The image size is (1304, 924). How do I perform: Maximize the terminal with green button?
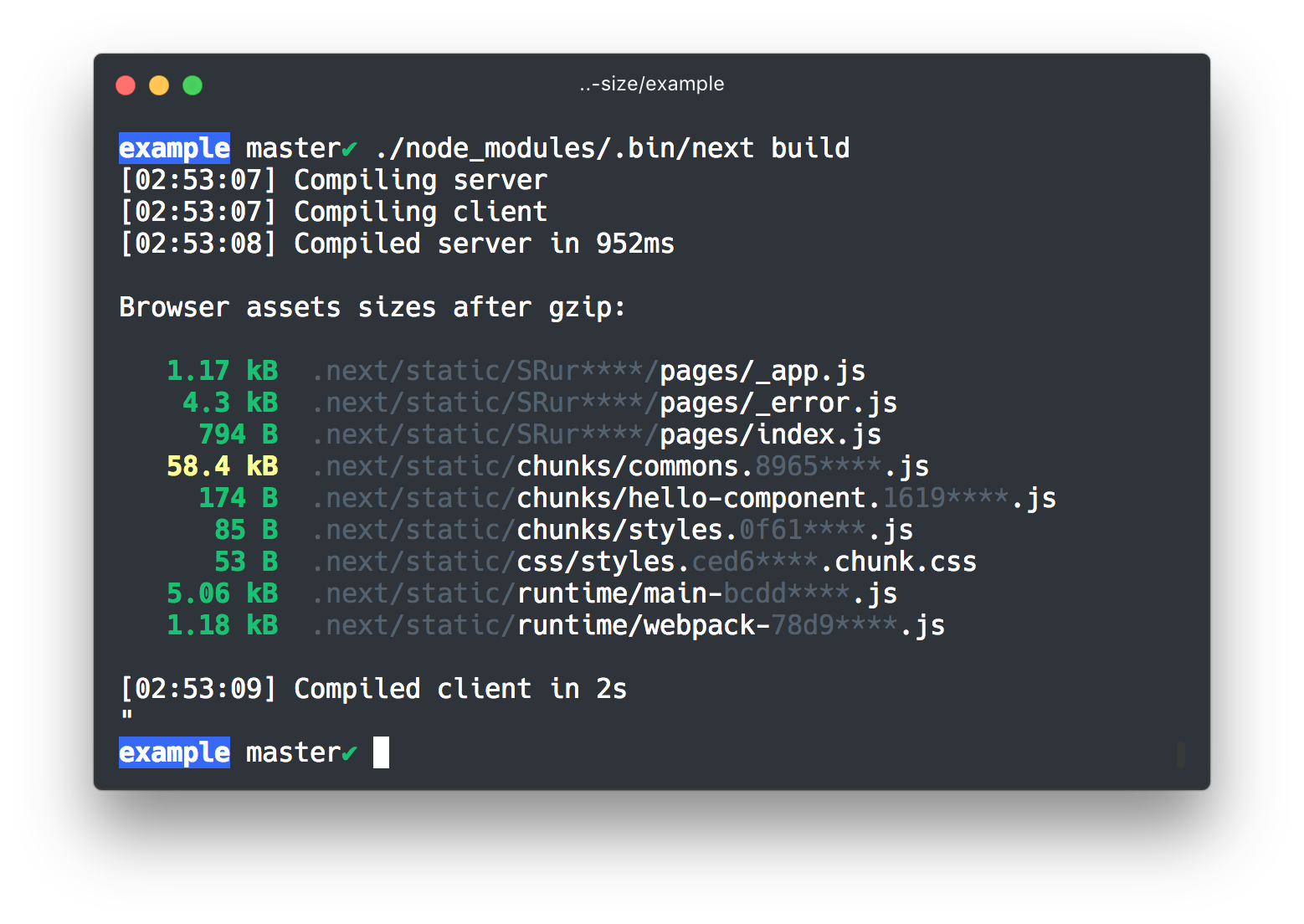[x=193, y=85]
